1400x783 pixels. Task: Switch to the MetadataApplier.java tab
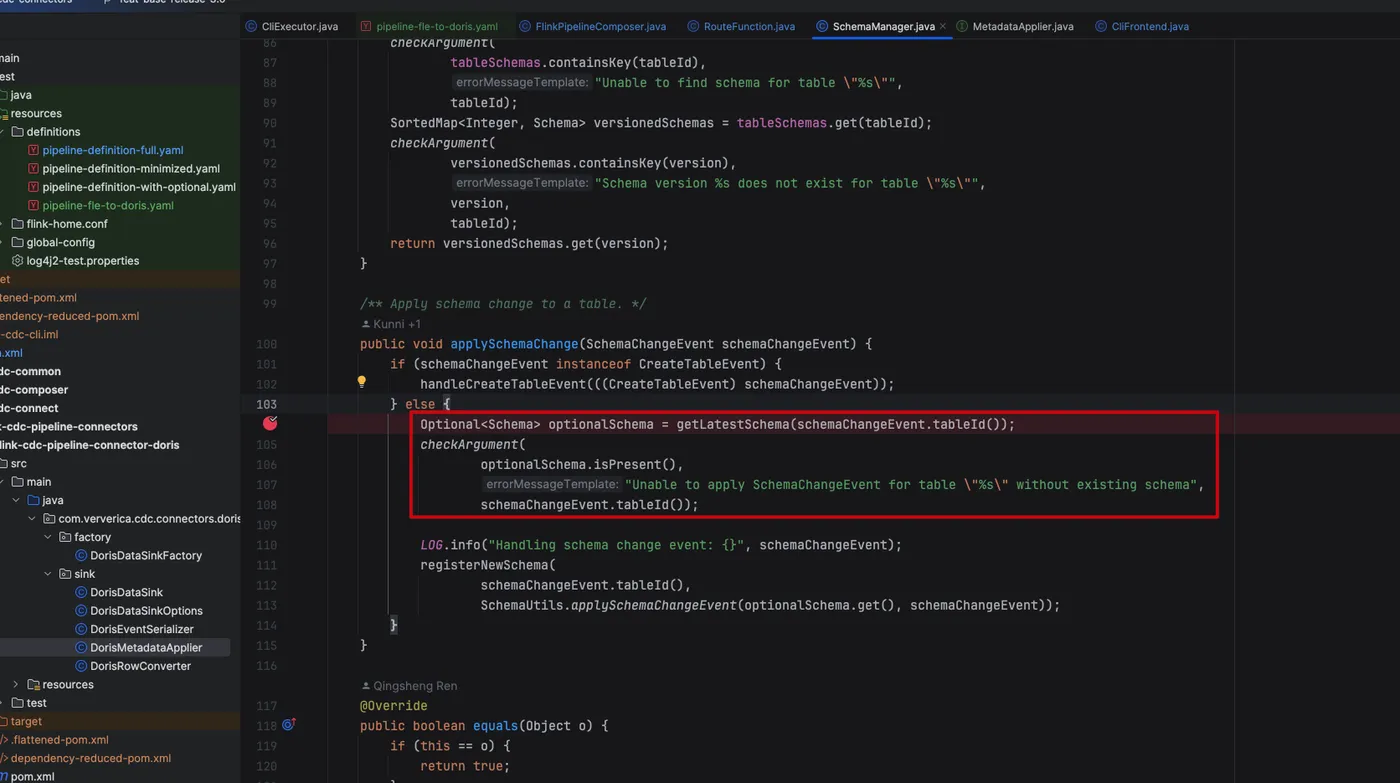click(1014, 26)
